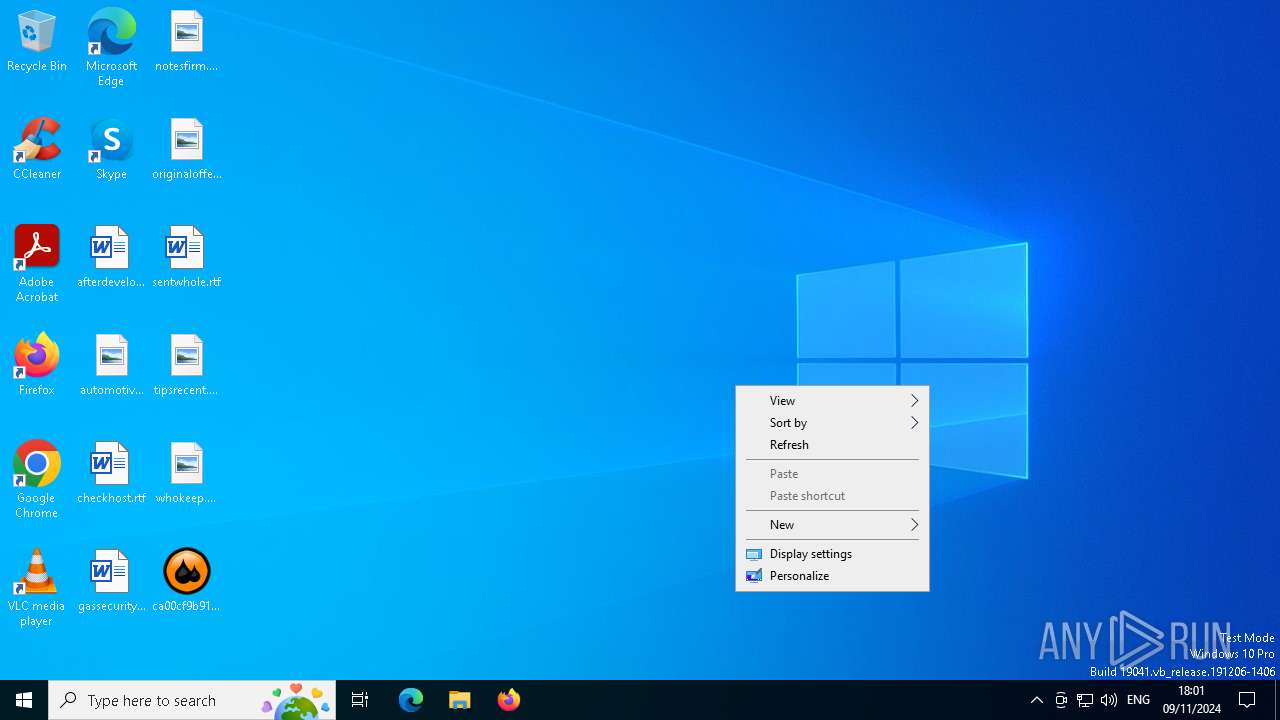Screen dimensions: 1280x720
Task: Choose Refresh in the context menu
Action: pyautogui.click(x=832, y=445)
